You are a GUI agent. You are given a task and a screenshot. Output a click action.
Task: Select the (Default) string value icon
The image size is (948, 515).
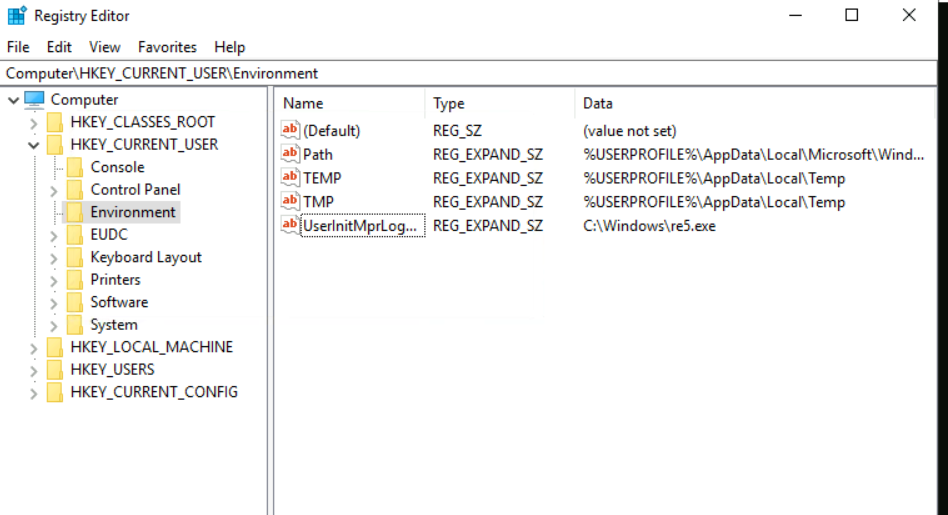290,130
